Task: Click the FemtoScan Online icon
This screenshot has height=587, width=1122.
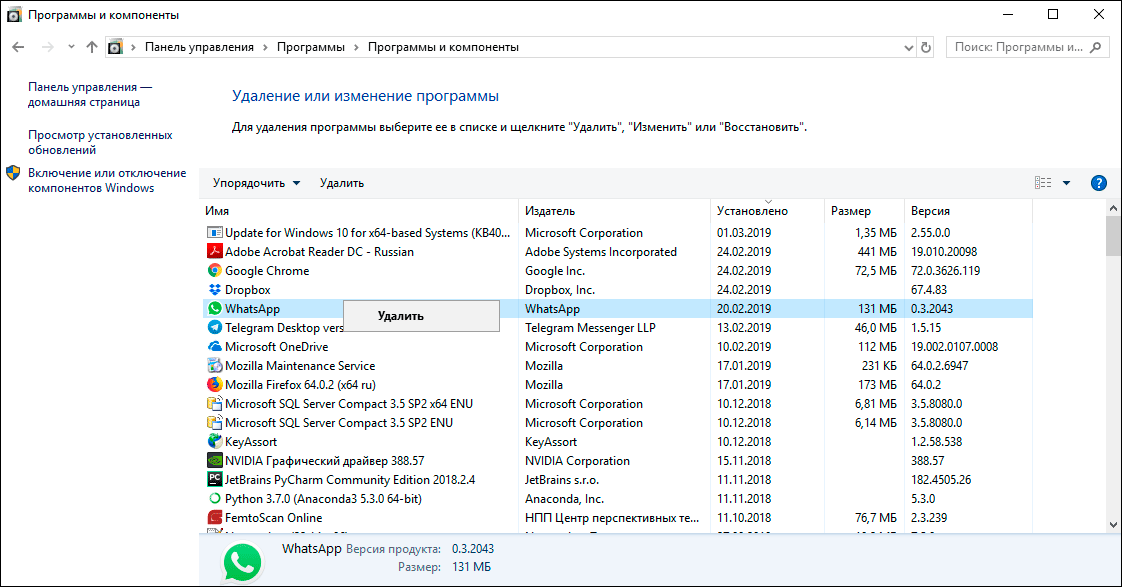Action: coord(215,517)
